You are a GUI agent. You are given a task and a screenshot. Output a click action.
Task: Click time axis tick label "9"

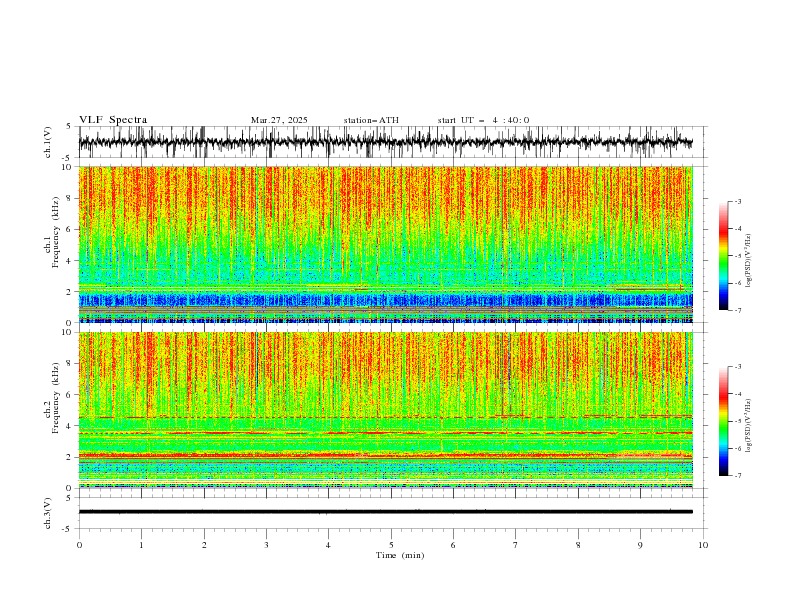(x=640, y=545)
